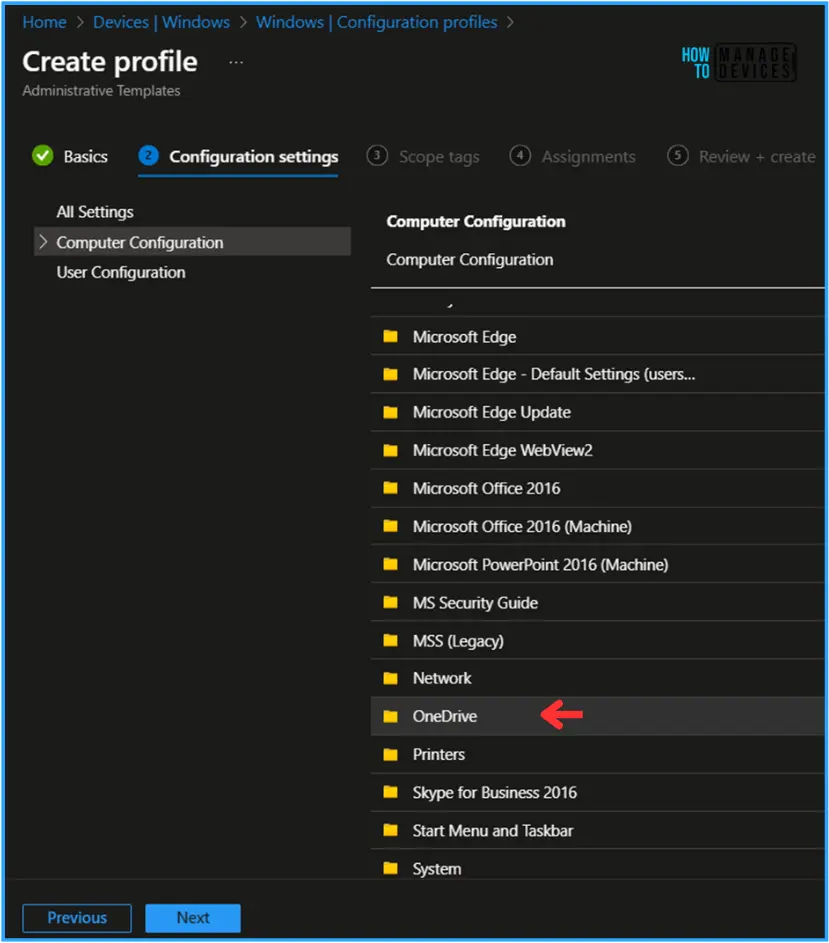The image size is (829, 943).
Task: Follow the Devices | Windows breadcrumb link
Action: click(x=161, y=22)
